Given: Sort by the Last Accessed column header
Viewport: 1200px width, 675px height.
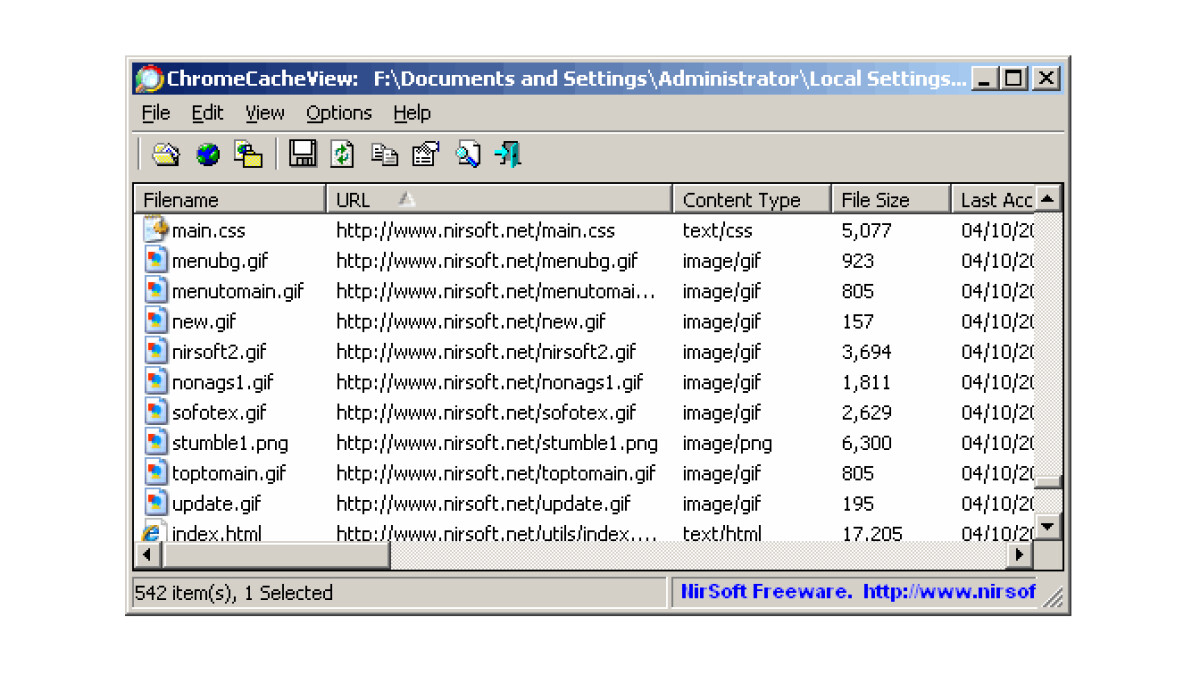Looking at the screenshot, I should 992,199.
